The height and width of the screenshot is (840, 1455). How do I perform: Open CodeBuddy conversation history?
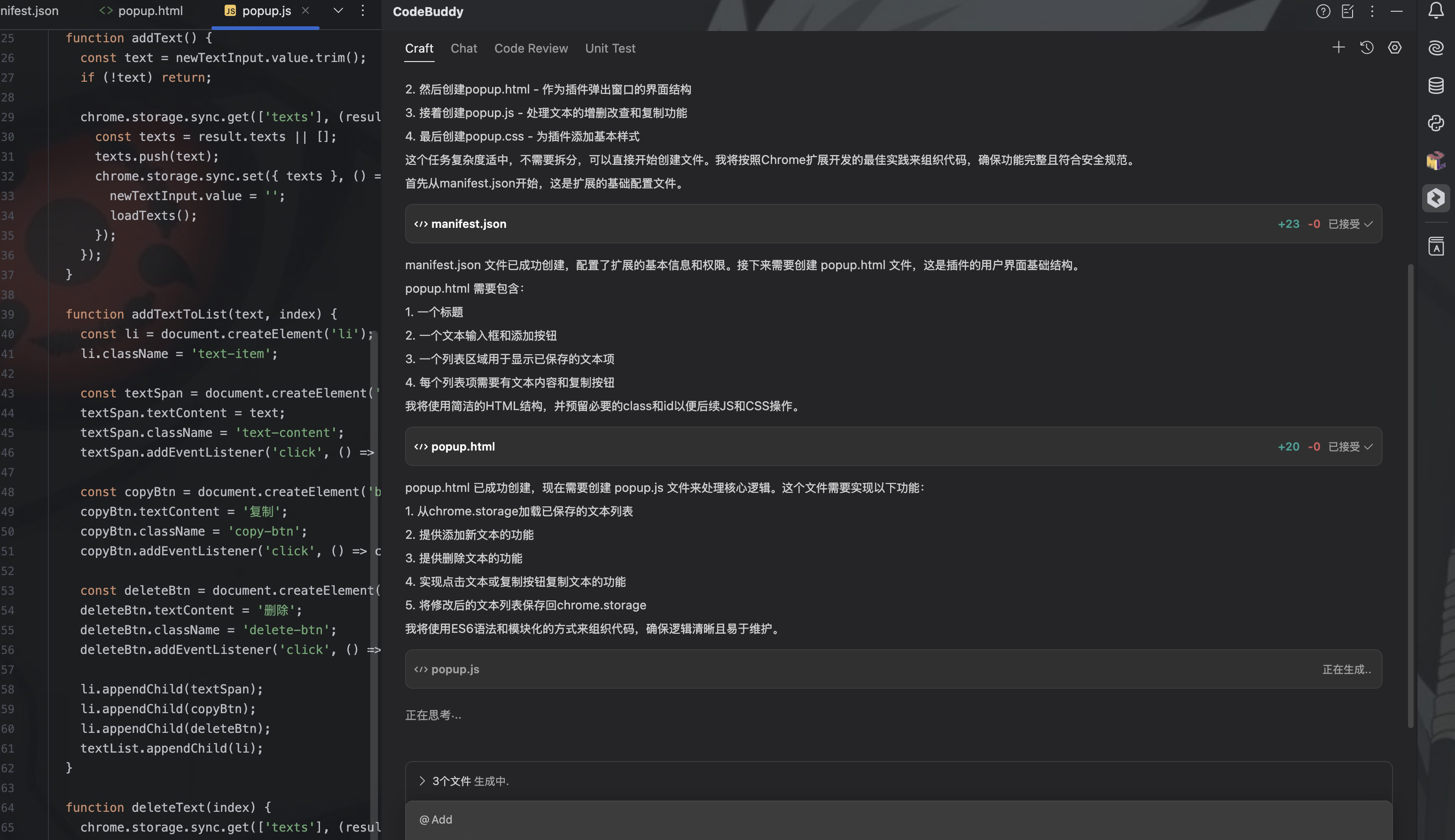(x=1367, y=48)
